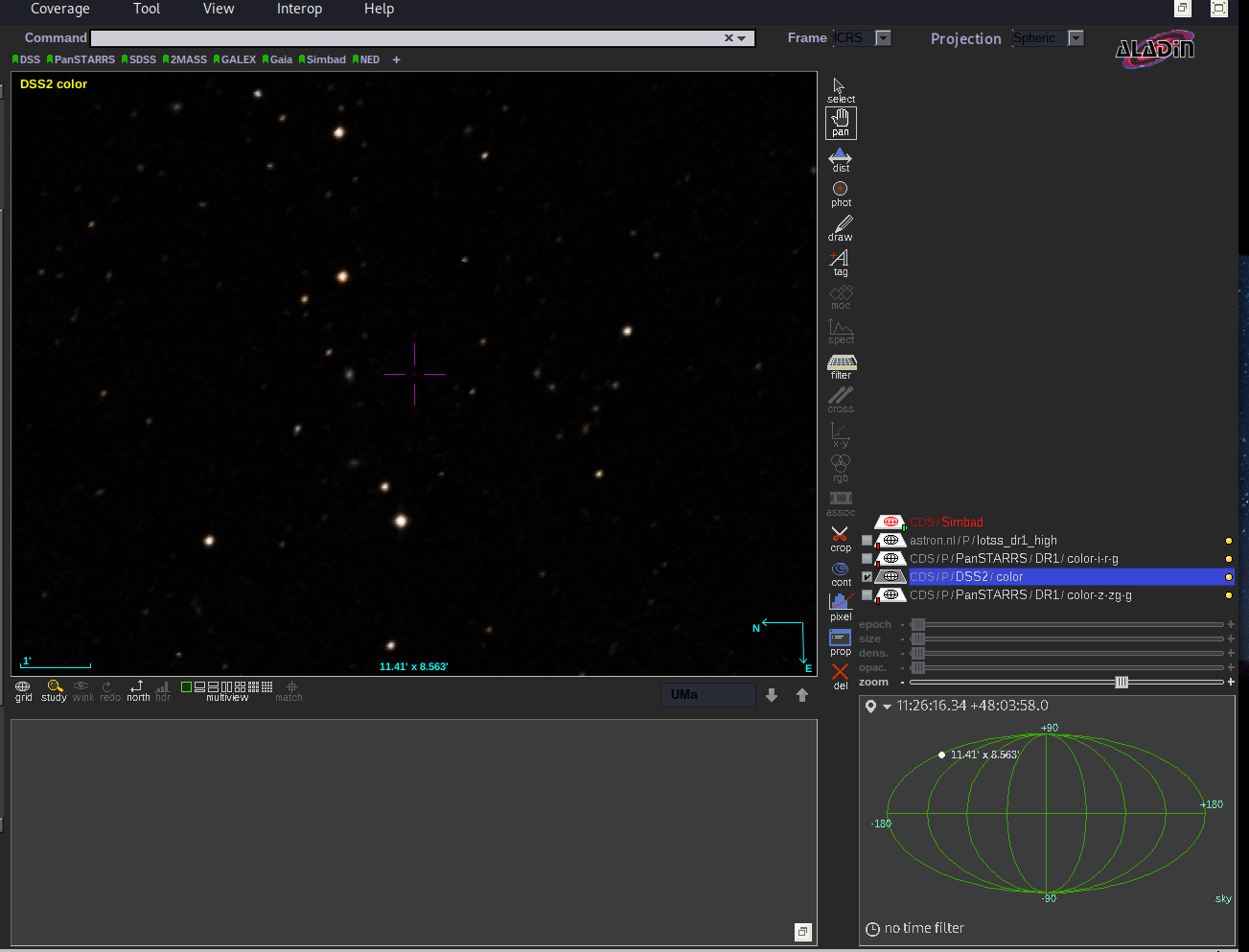
Task: Click the location pin icon
Action: pyautogui.click(x=870, y=707)
